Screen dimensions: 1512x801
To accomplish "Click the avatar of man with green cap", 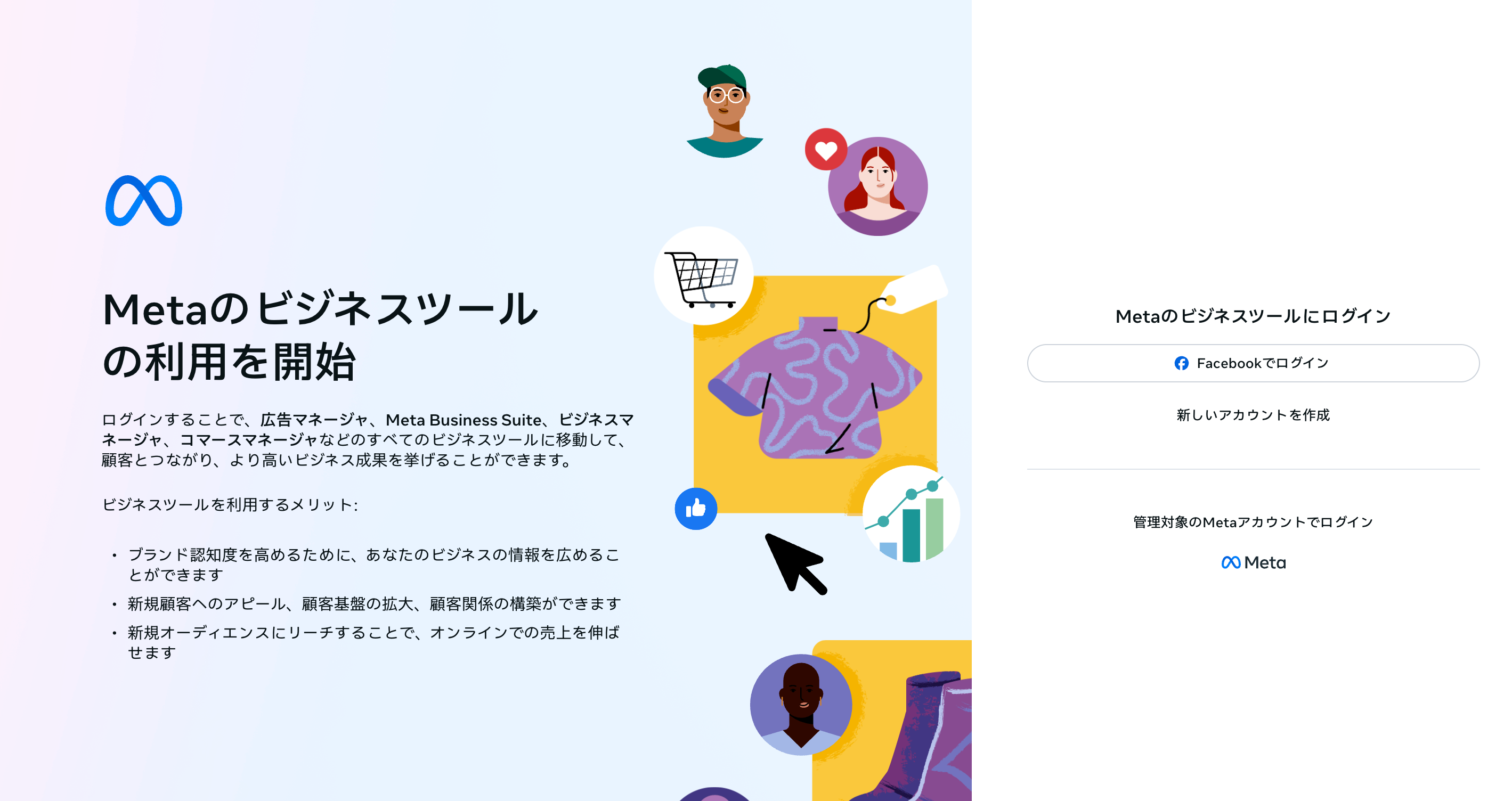I will pos(725,110).
